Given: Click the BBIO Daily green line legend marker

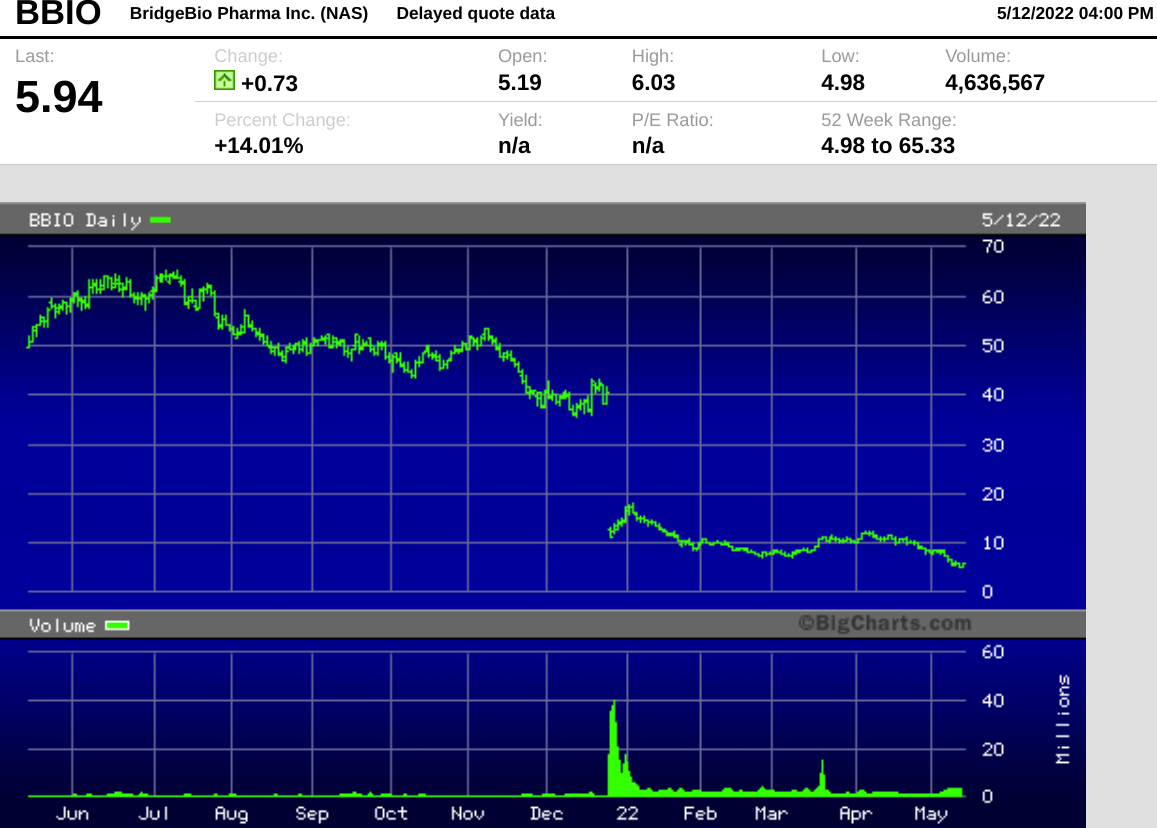Looking at the screenshot, I should (x=160, y=219).
